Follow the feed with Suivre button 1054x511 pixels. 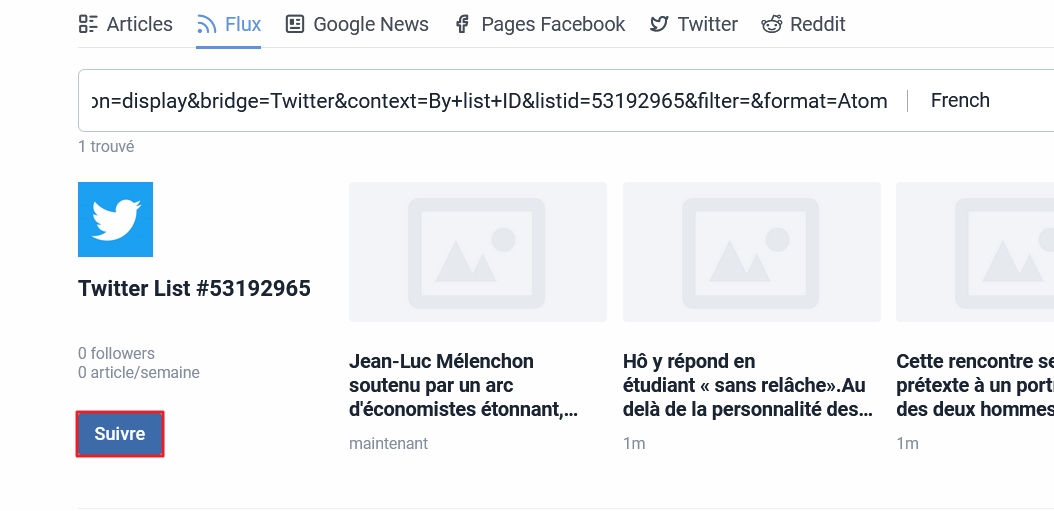tap(120, 434)
